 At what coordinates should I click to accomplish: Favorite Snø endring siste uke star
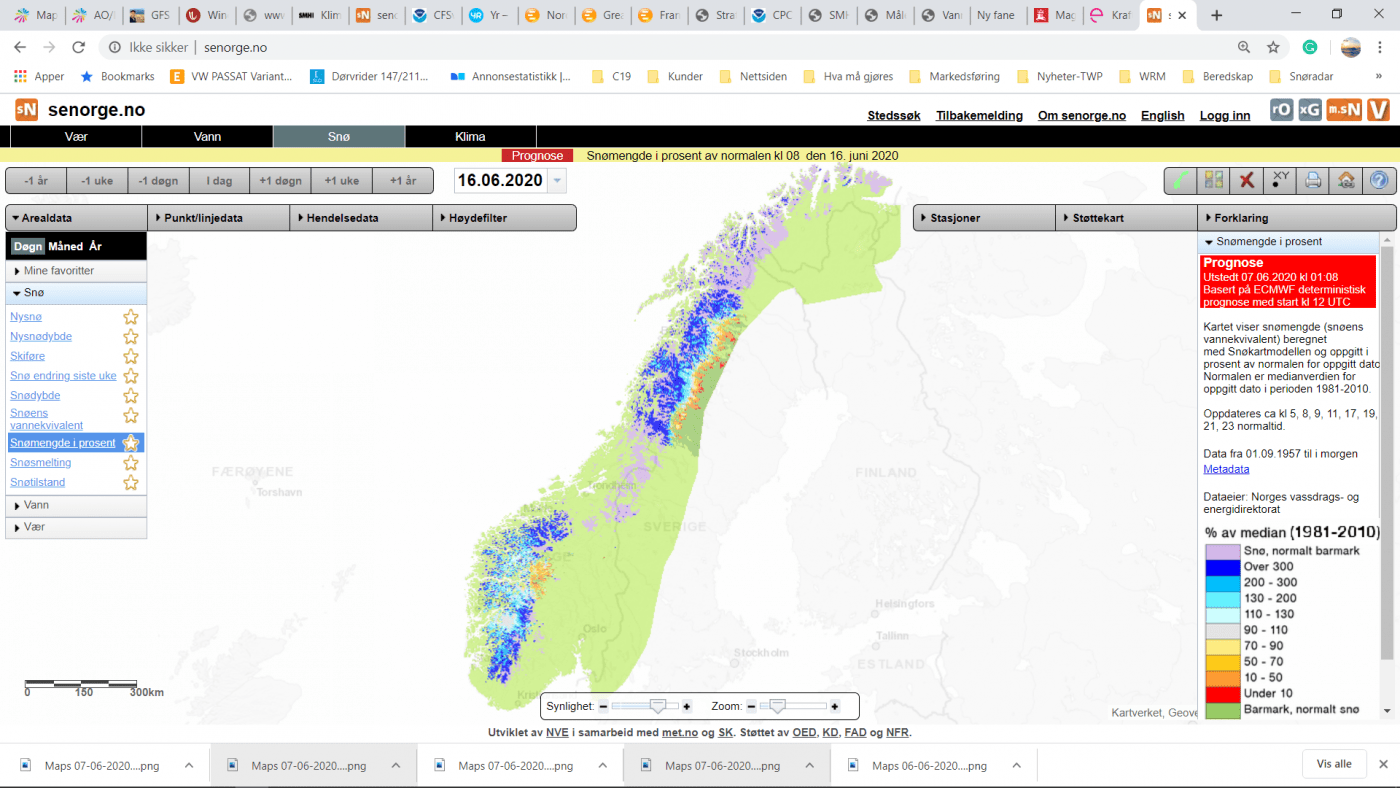[x=130, y=376]
